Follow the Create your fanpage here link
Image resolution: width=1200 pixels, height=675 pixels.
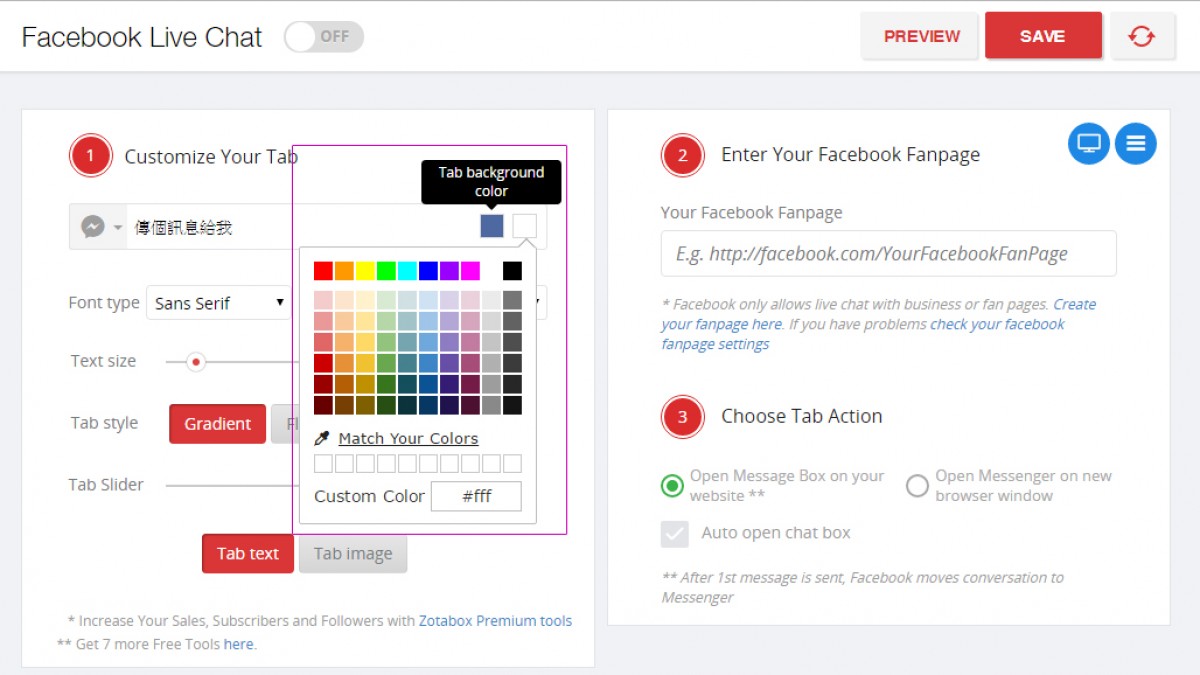[878, 314]
